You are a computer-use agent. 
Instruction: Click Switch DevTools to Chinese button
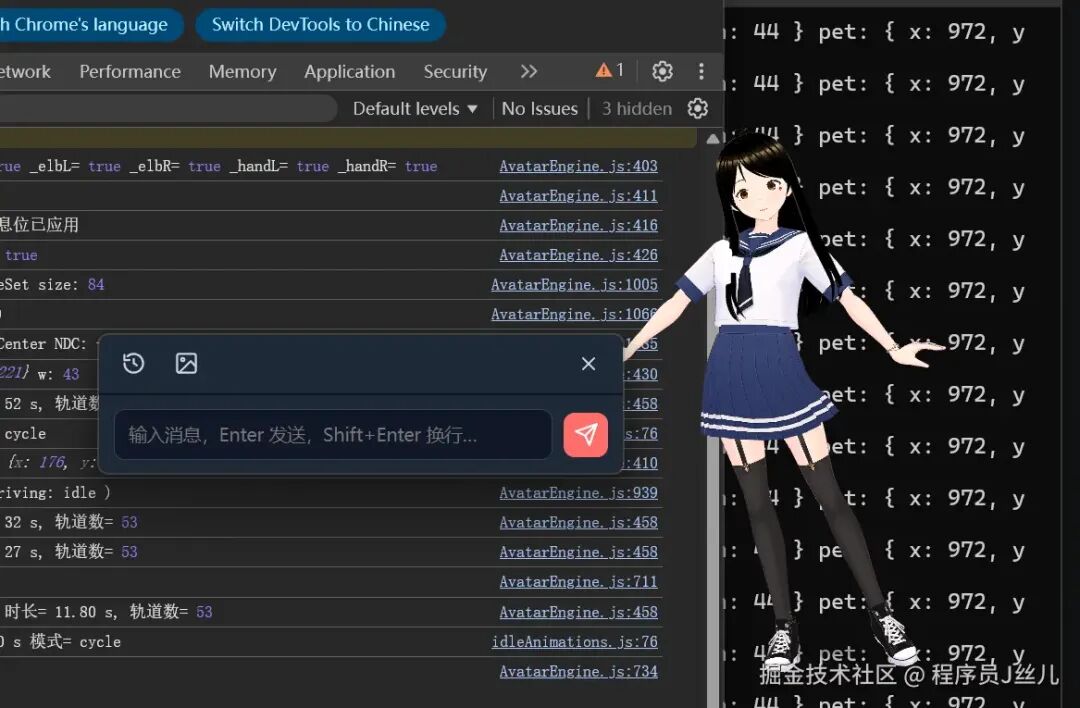tap(320, 25)
